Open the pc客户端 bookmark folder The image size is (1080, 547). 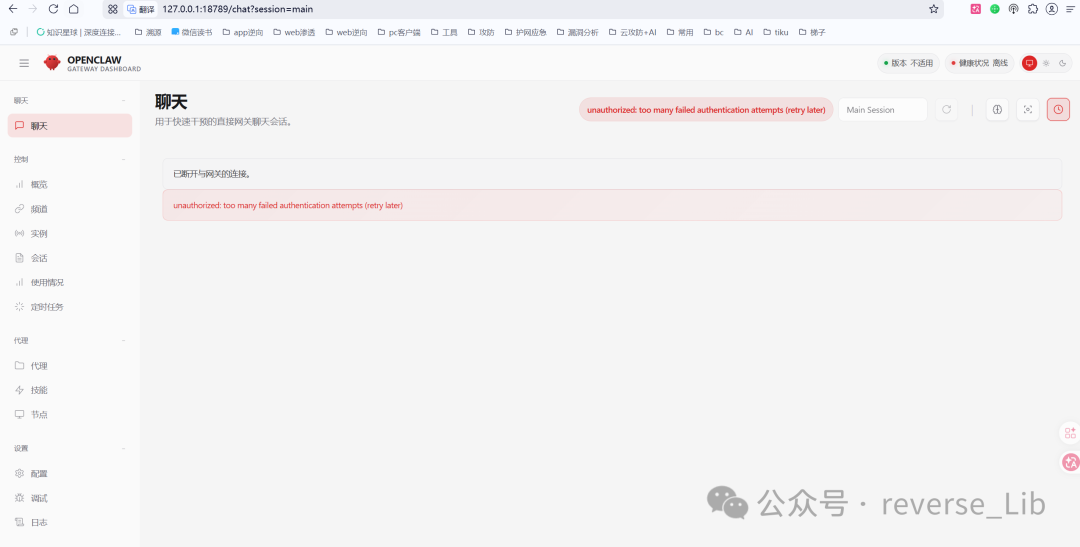(x=399, y=32)
